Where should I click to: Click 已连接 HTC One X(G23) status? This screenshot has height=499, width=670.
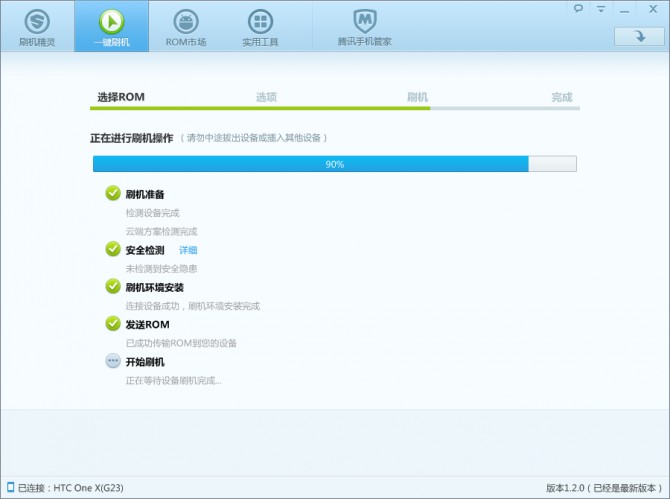coord(71,488)
